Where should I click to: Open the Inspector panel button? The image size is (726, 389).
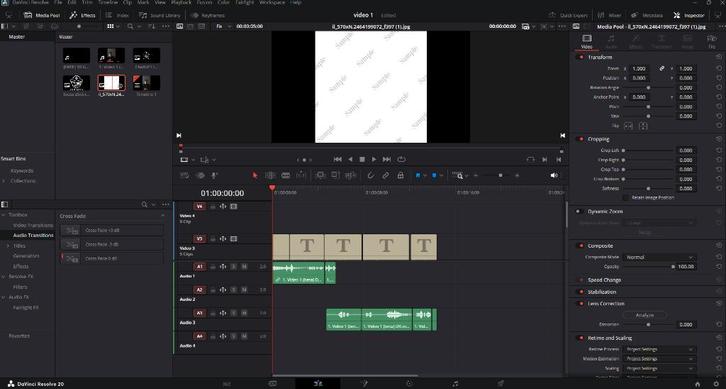[689, 15]
